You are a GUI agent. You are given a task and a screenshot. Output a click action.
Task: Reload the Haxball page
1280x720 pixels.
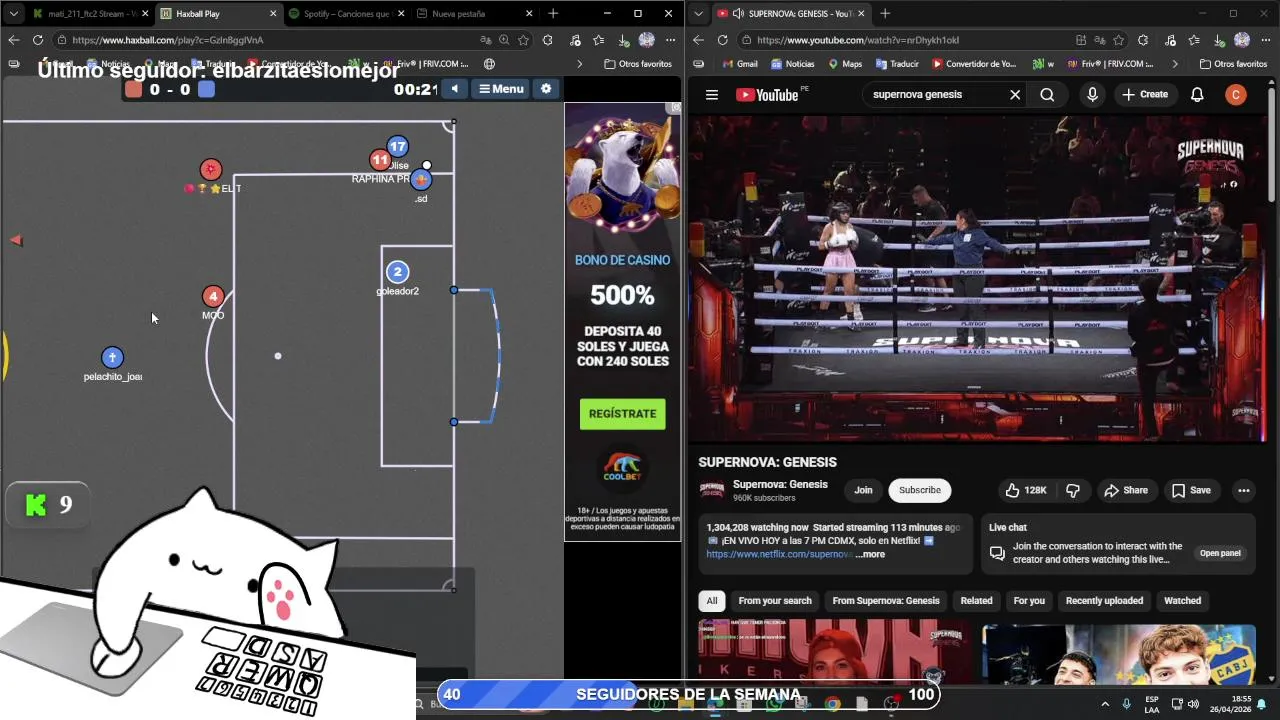pos(37,40)
